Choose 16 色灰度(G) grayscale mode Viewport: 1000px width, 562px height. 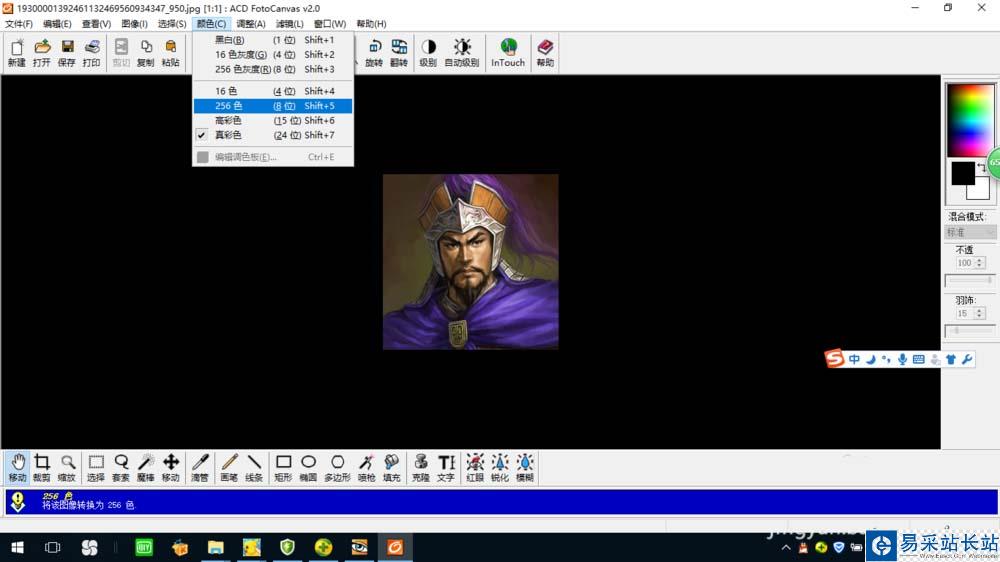tap(273, 54)
